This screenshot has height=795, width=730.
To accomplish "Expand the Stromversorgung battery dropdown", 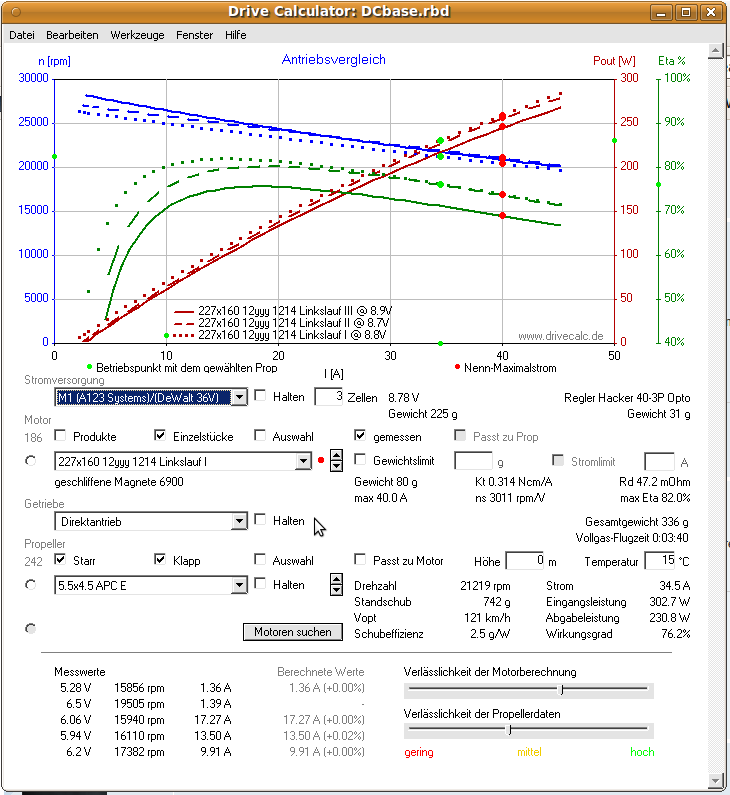I will pos(238,397).
